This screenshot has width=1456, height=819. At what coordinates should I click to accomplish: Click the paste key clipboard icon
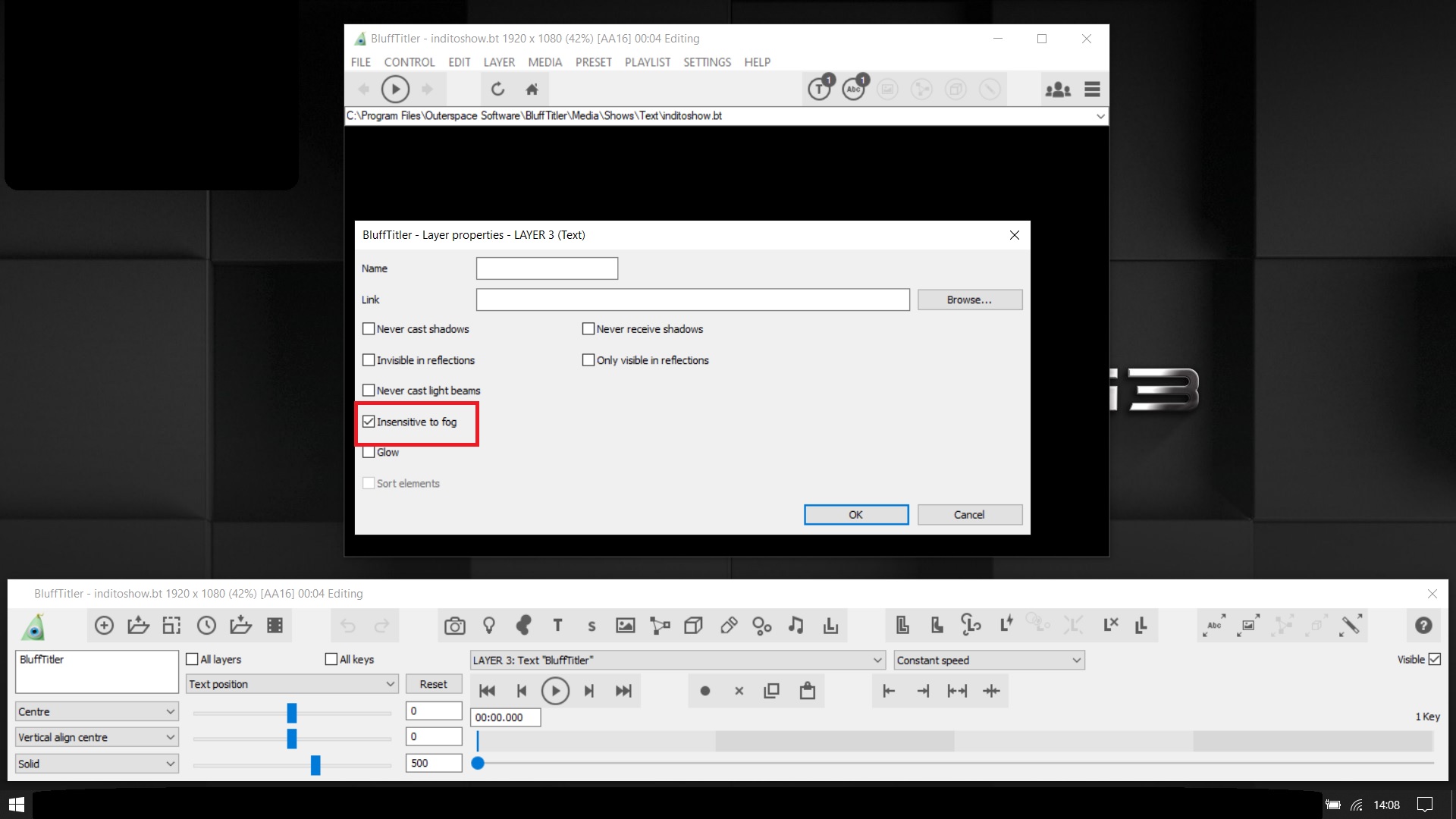807,691
